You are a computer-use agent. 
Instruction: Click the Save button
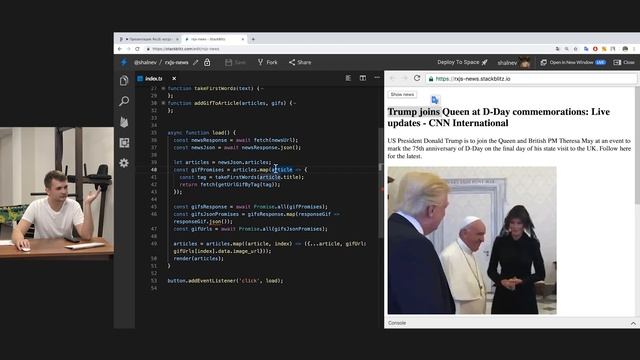(236, 62)
